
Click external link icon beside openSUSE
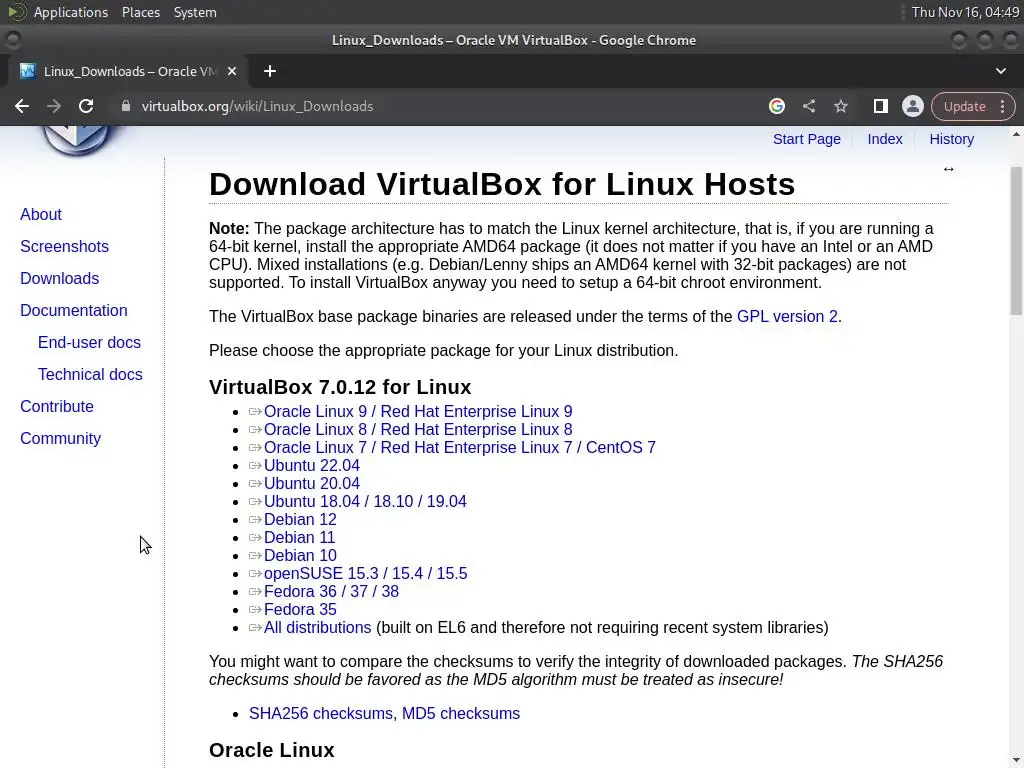pyautogui.click(x=255, y=573)
